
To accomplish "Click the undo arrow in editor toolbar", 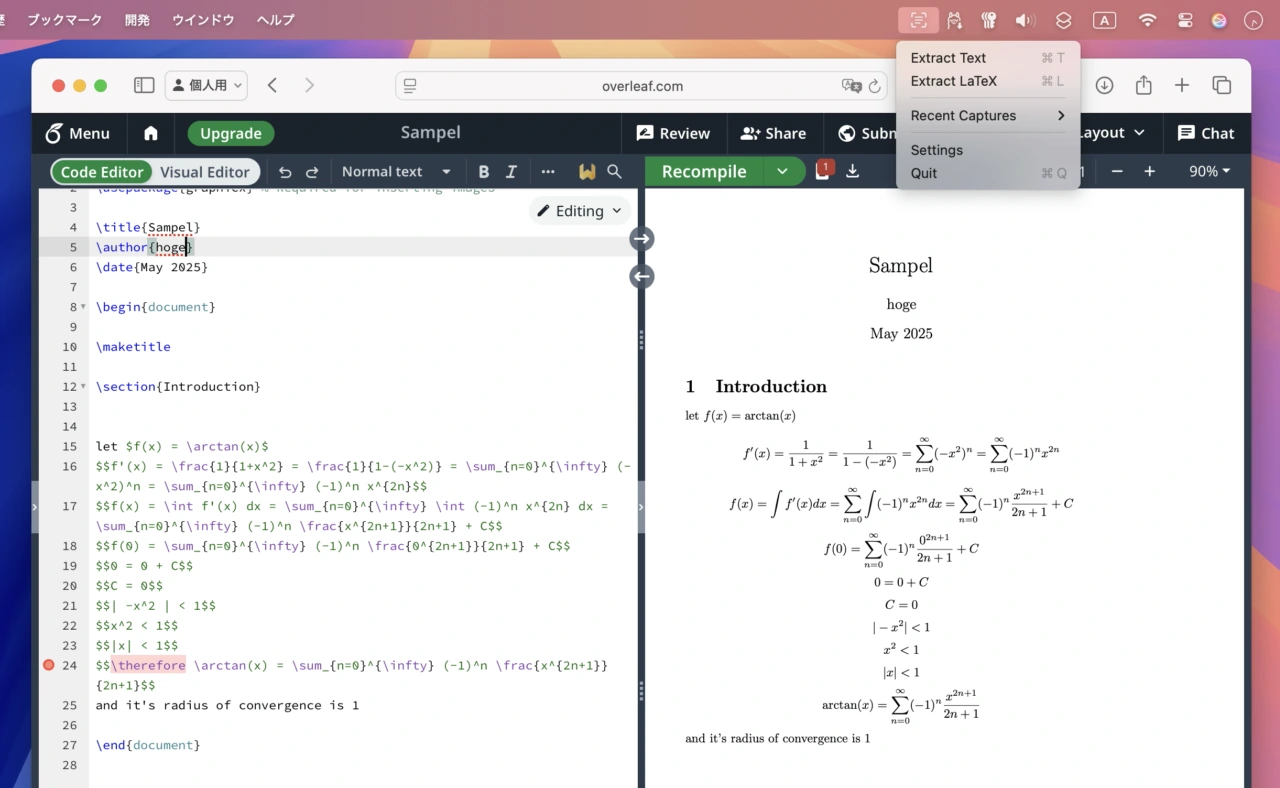I will [285, 172].
